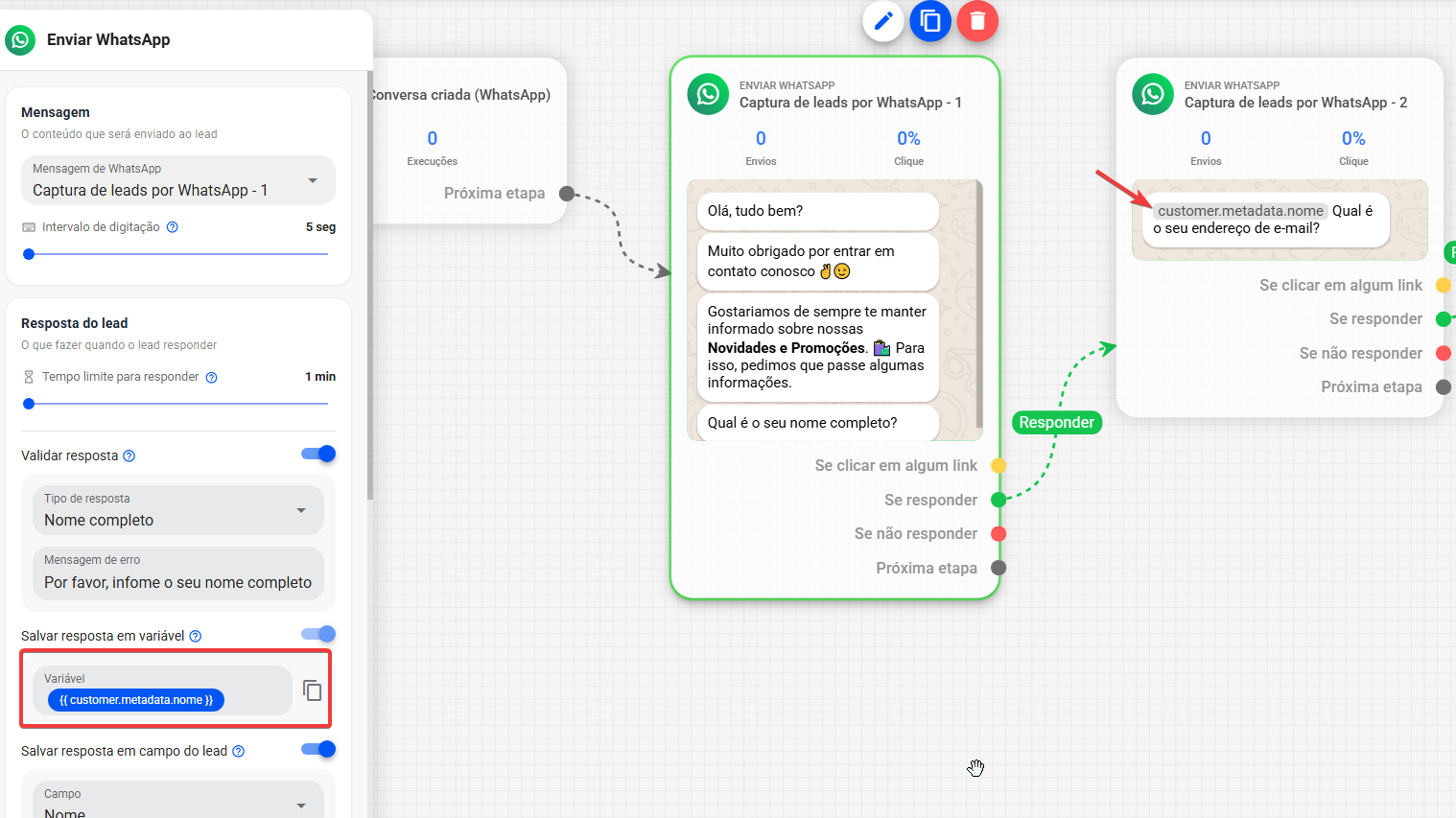The height and width of the screenshot is (818, 1456).
Task: Click the 'Olá, tudo bem?' message bubble
Action: point(818,211)
